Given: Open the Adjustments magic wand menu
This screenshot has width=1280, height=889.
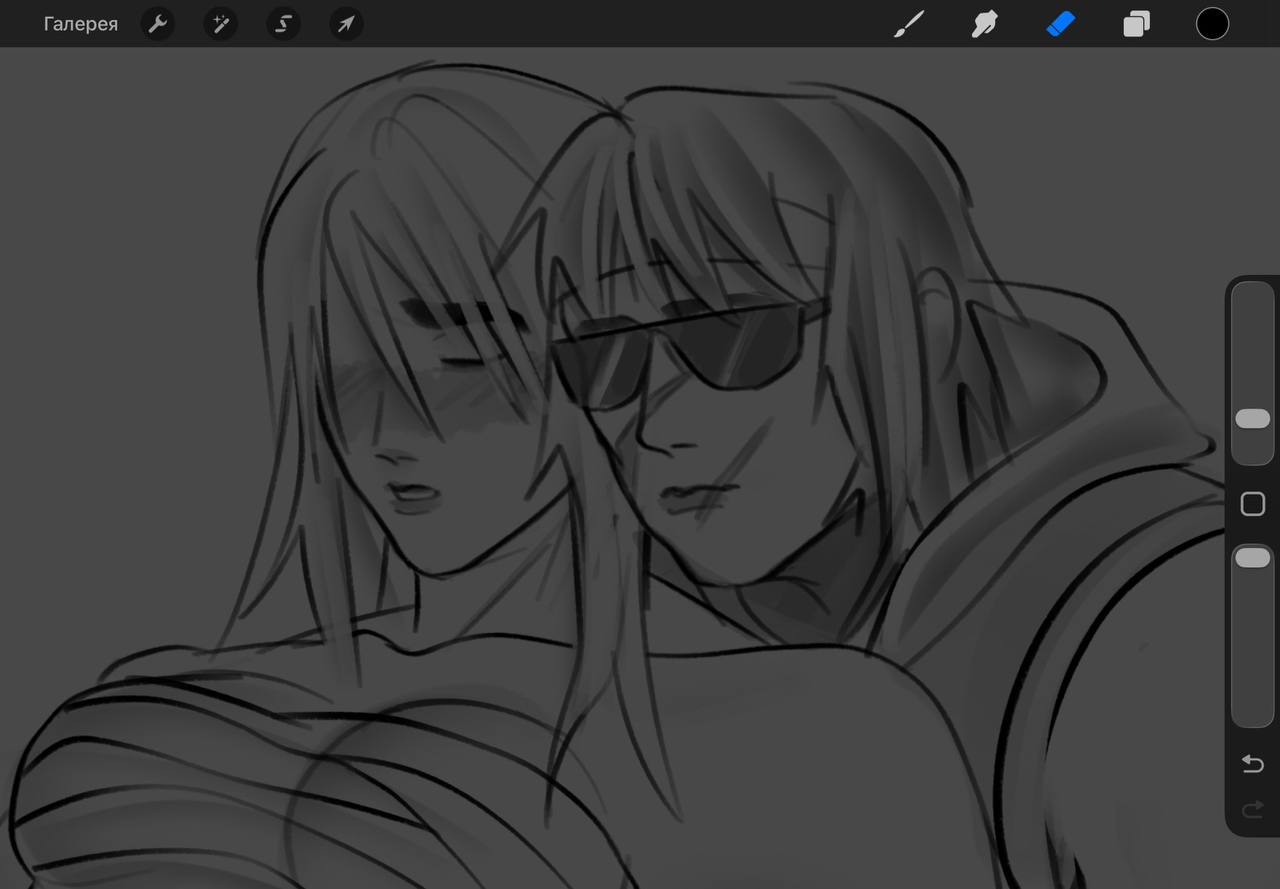Looking at the screenshot, I should [220, 24].
